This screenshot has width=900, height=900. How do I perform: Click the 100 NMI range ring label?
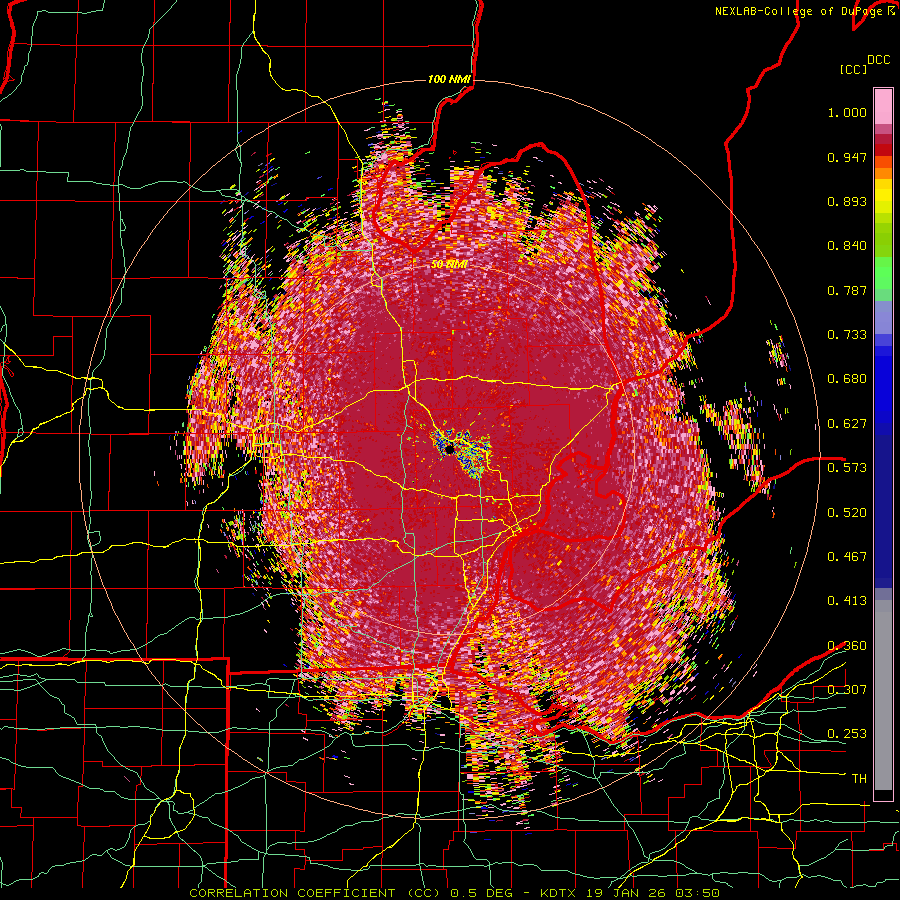tap(449, 79)
